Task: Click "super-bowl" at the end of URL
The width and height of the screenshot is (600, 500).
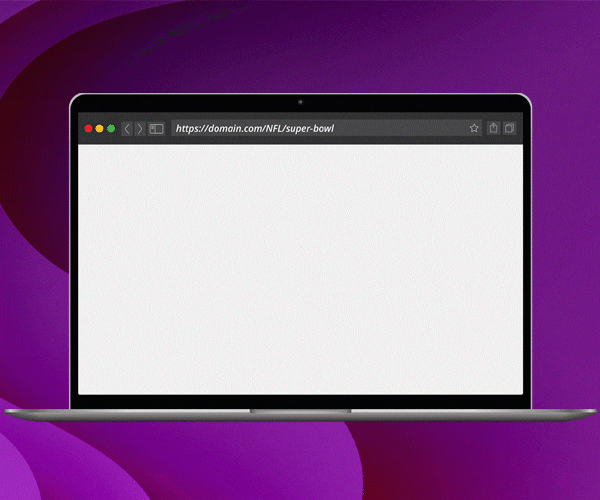Action: (x=311, y=129)
